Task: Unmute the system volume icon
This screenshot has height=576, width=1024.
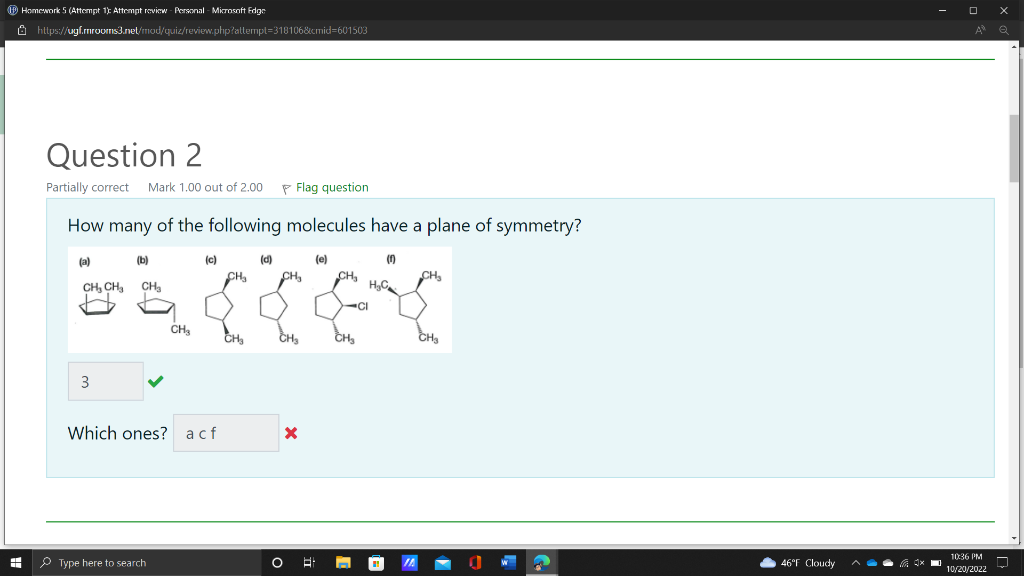Action: coord(917,562)
